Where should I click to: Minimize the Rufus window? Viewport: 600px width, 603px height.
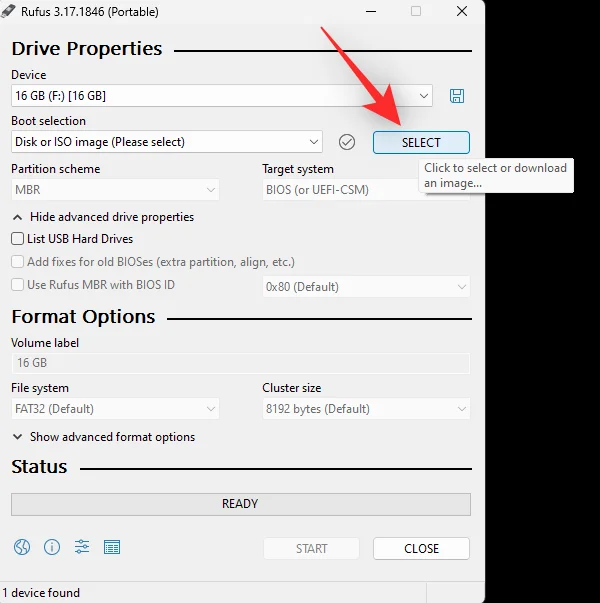click(371, 12)
